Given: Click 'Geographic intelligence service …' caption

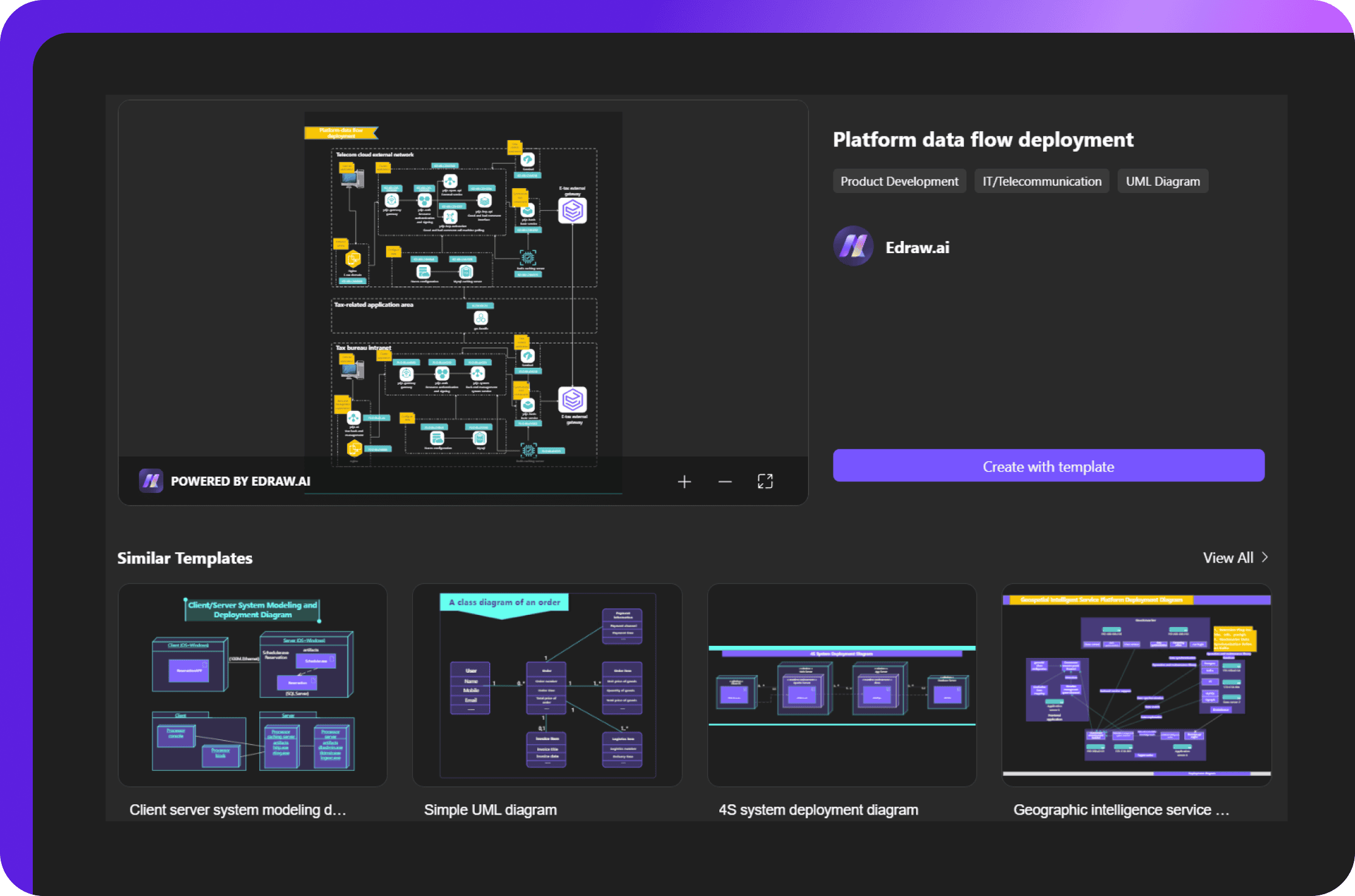Looking at the screenshot, I should pyautogui.click(x=1121, y=810).
